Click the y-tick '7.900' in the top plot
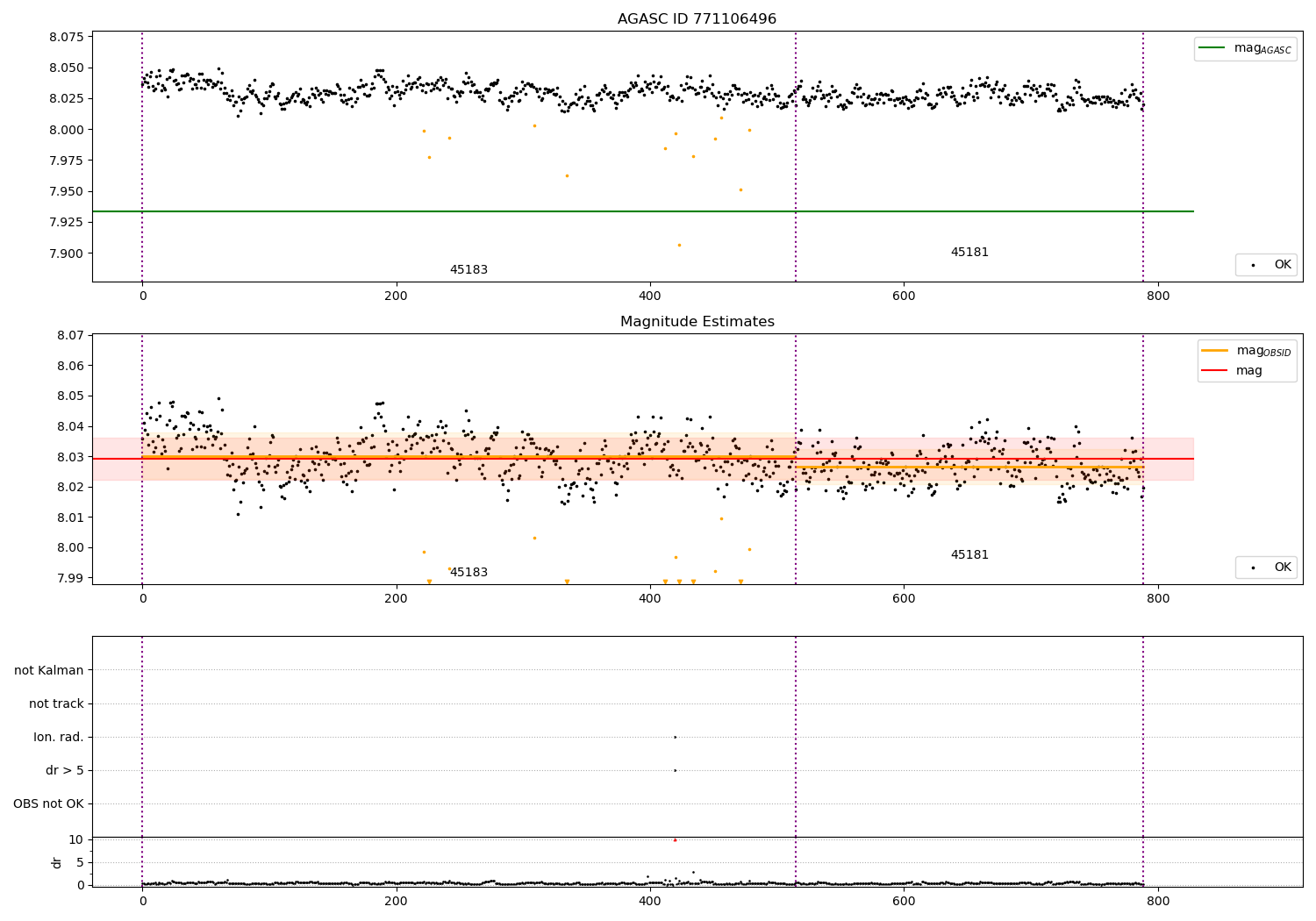 [x=67, y=253]
